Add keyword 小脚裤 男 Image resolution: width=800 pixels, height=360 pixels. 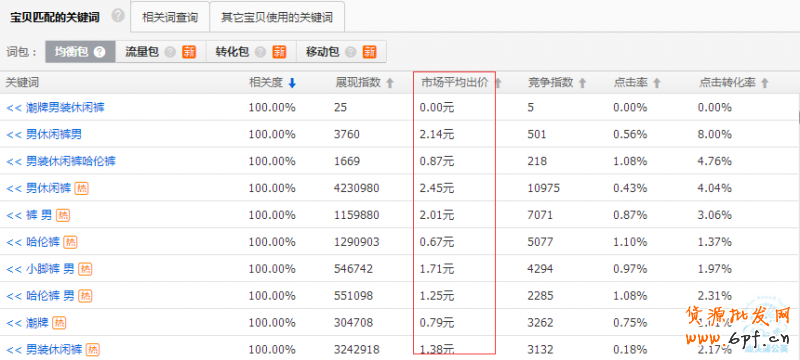[40, 269]
